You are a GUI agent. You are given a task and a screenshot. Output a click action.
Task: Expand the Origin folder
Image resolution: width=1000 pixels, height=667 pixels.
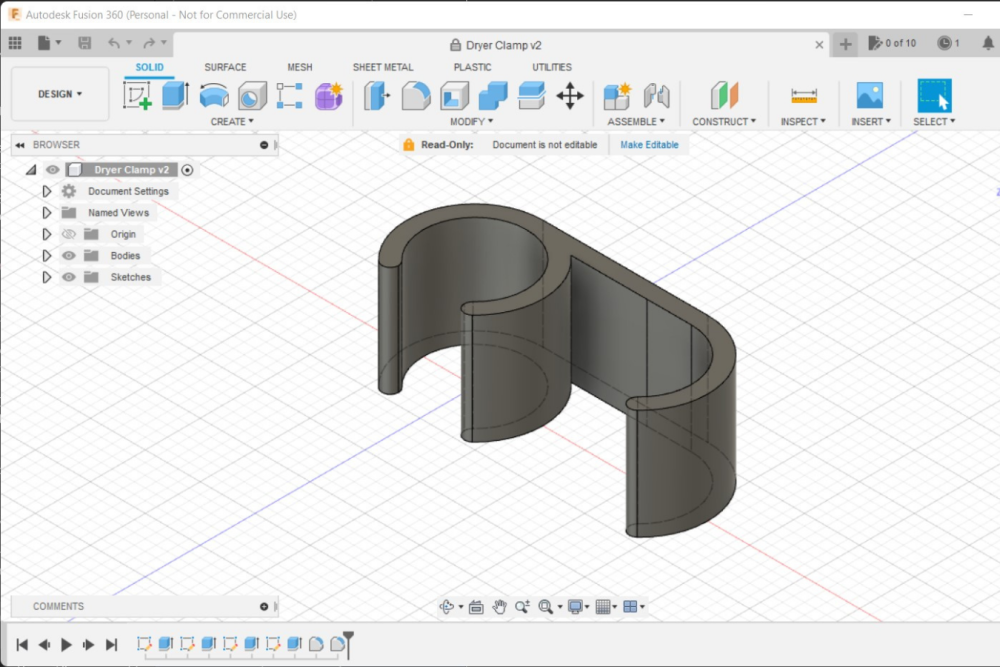[46, 234]
